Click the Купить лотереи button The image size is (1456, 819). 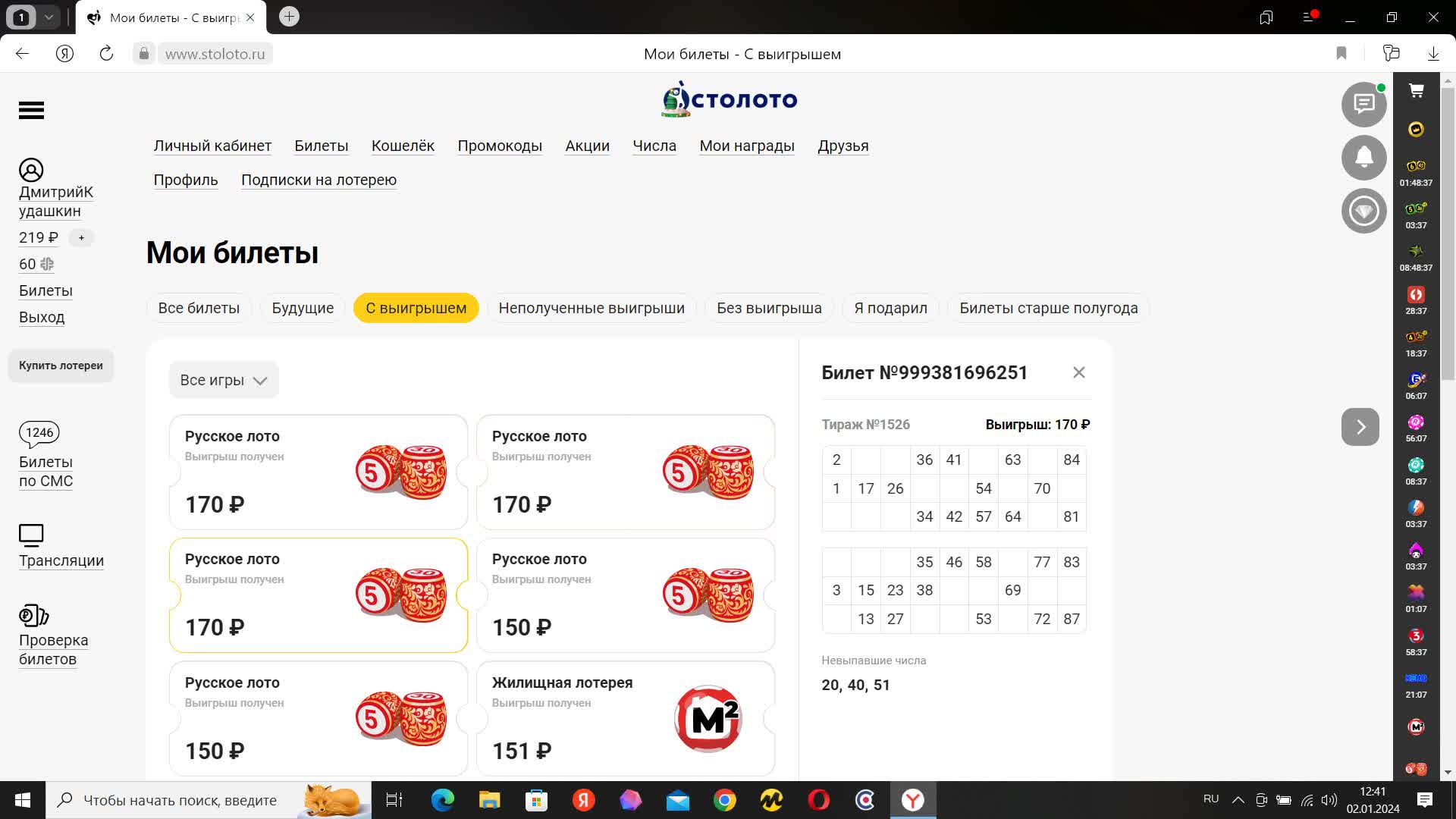(61, 366)
